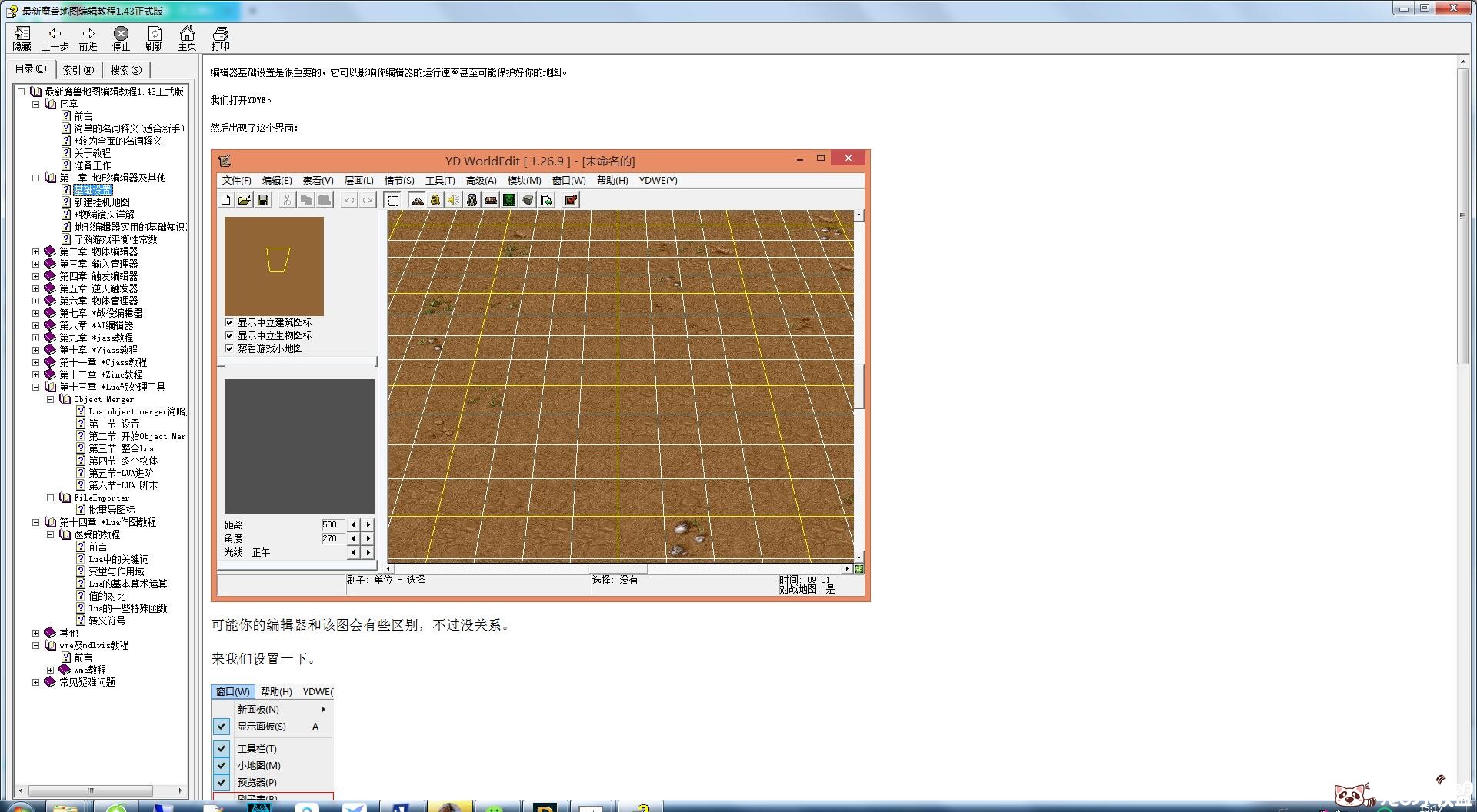1477x812 pixels.
Task: Toggle 显示中立生物图标 checkbox
Action: (229, 335)
